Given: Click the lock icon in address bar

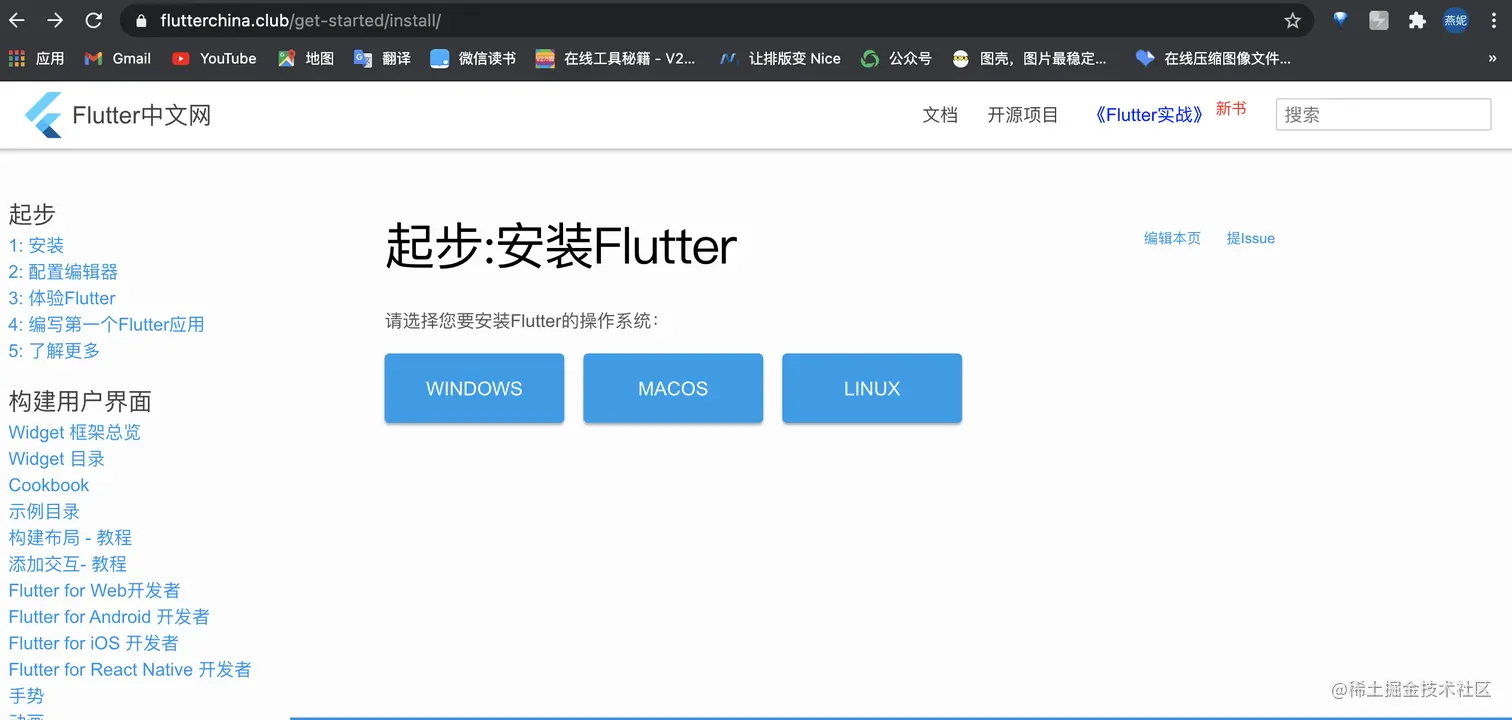Looking at the screenshot, I should pyautogui.click(x=141, y=20).
